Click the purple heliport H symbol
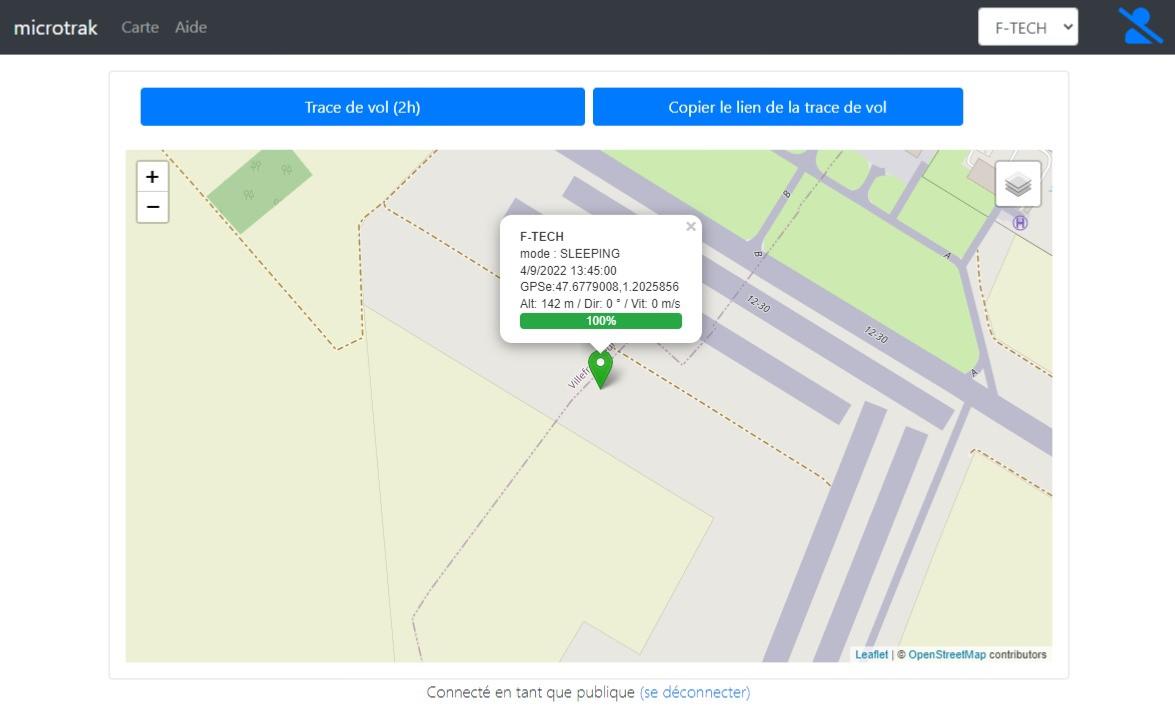 coord(1020,223)
